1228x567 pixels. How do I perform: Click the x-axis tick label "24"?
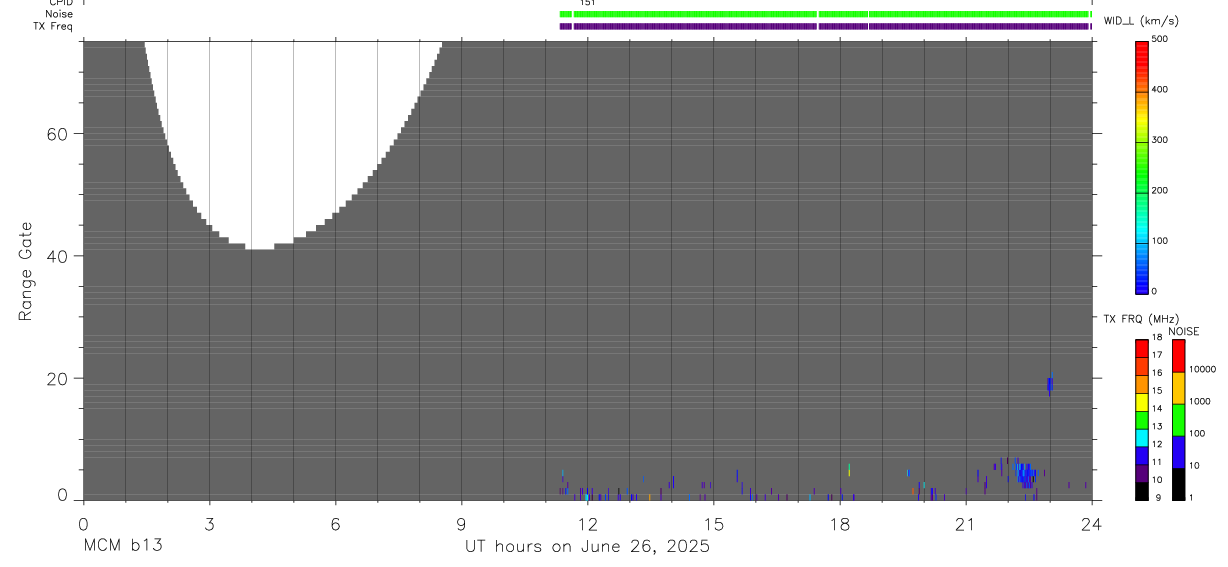[x=1091, y=523]
